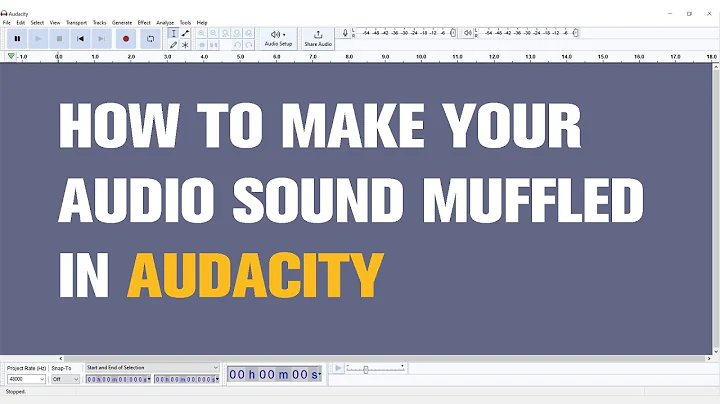Open the Tools menu
The height and width of the screenshot is (404, 720).
(x=185, y=22)
